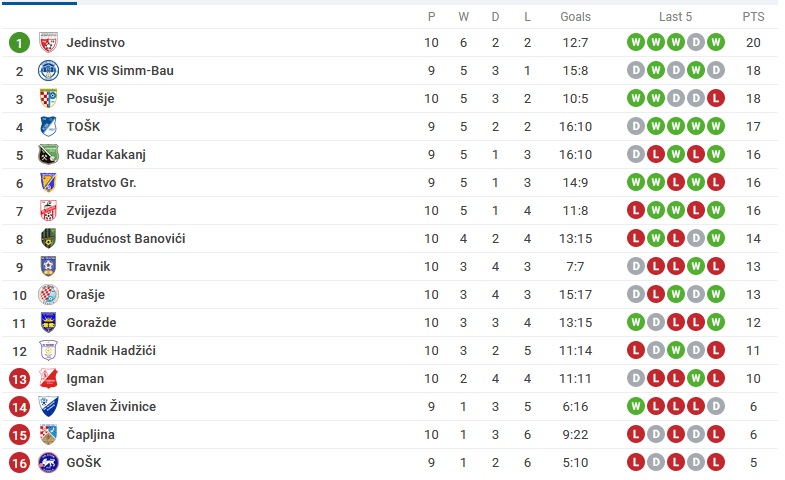Click the Jedinstvo club crest icon
The width and height of the screenshot is (785, 480).
[x=49, y=43]
